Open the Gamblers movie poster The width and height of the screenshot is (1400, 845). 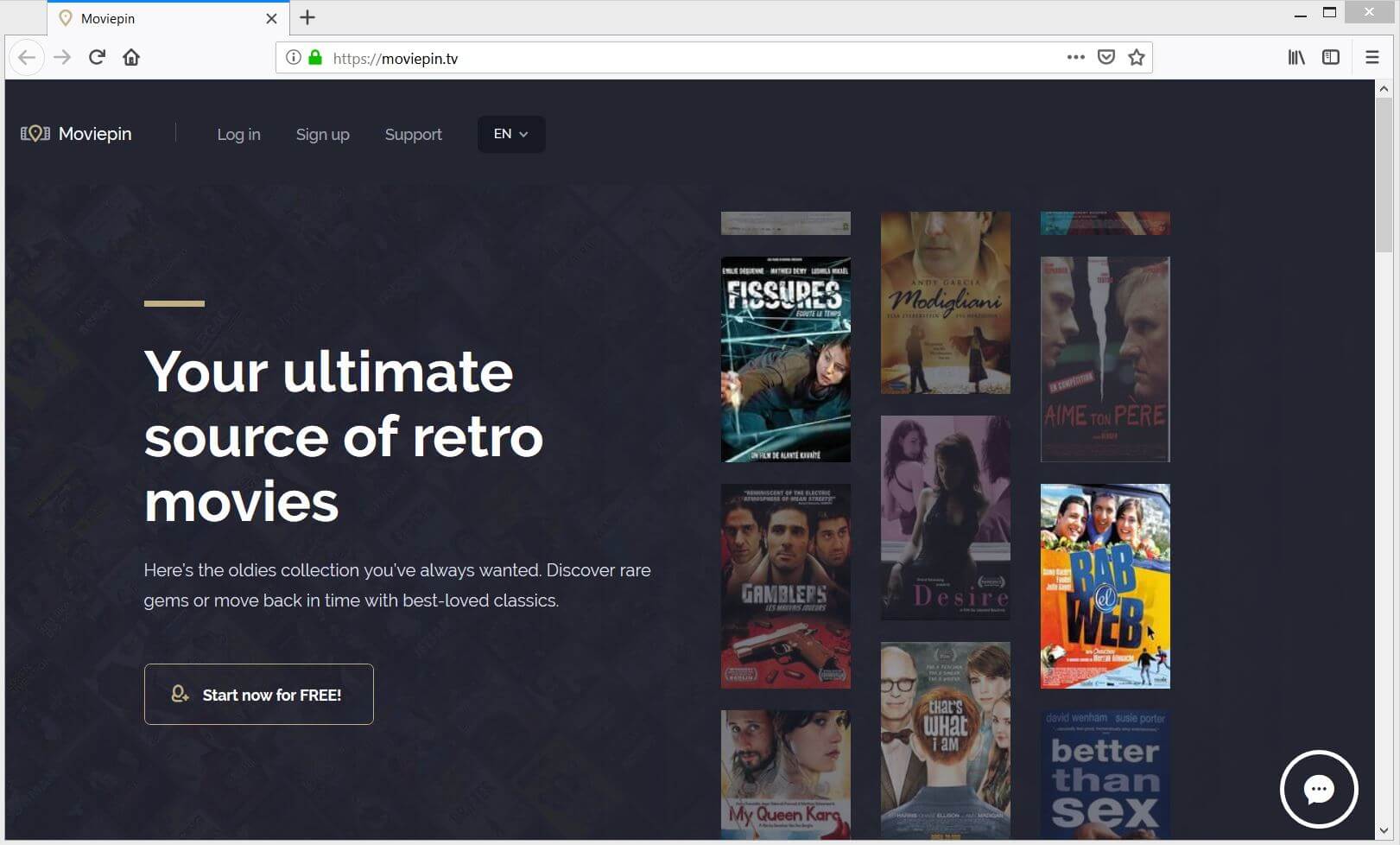click(x=786, y=586)
